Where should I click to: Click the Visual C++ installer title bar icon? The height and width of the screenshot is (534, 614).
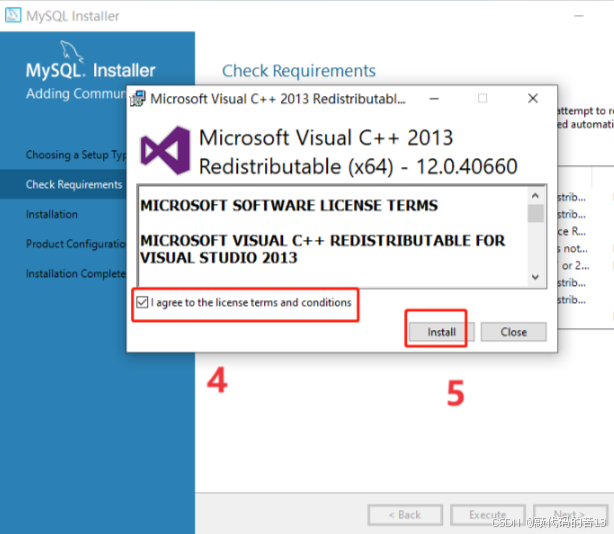[138, 99]
